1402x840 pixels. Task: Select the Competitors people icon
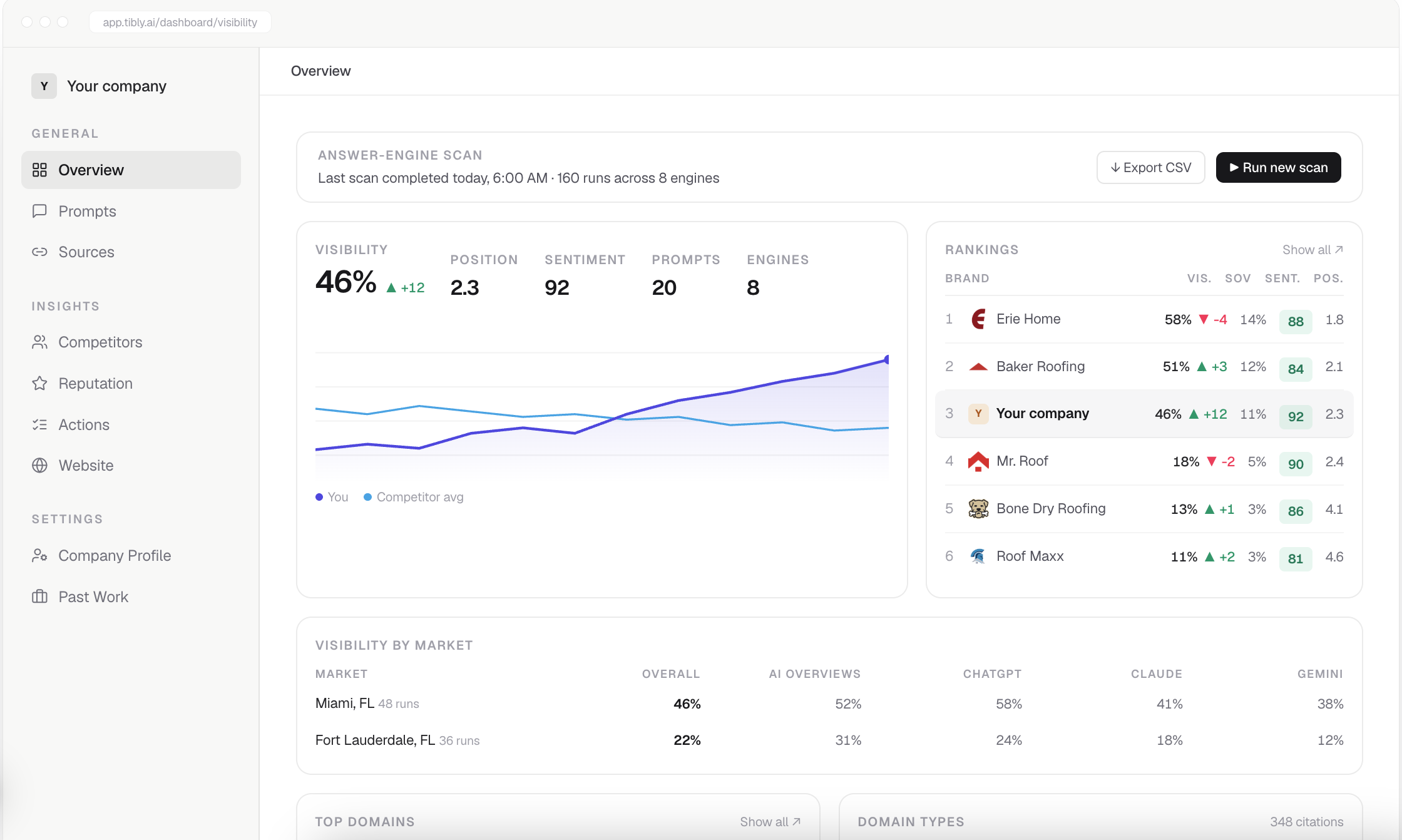click(x=39, y=342)
